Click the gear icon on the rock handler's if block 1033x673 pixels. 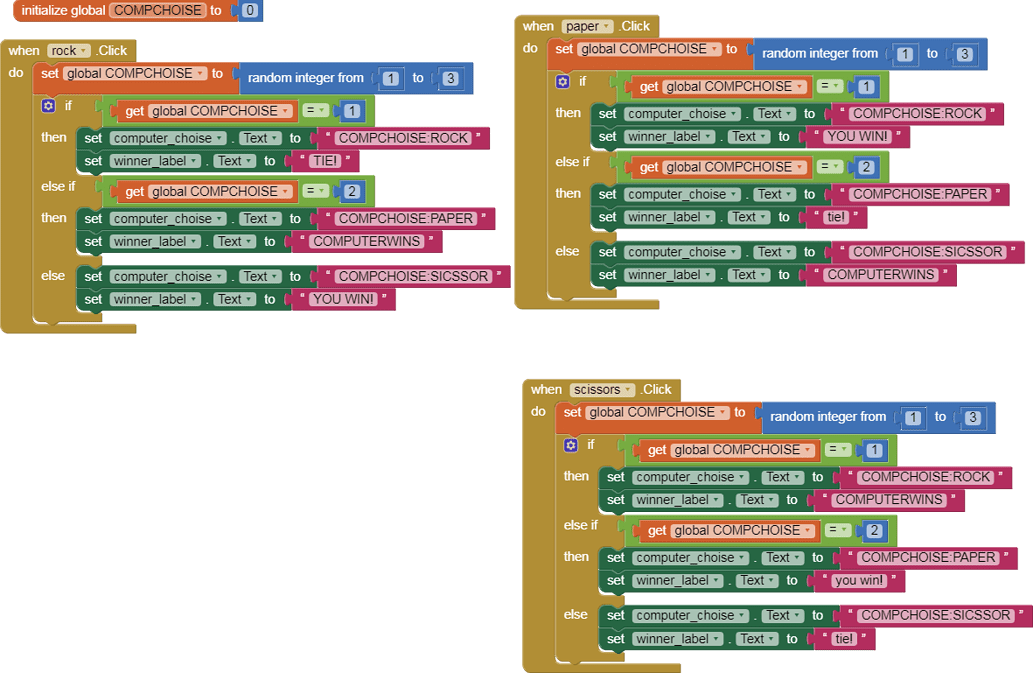click(x=49, y=105)
